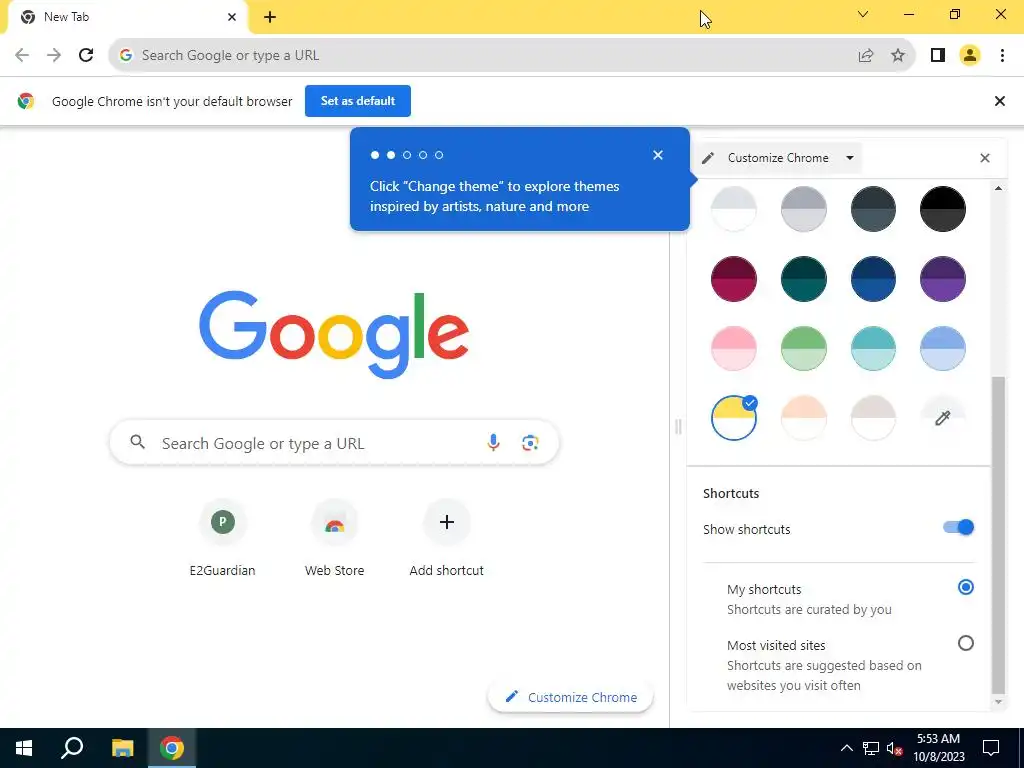Open the Web Store shortcut
The width and height of the screenshot is (1024, 768).
334,539
